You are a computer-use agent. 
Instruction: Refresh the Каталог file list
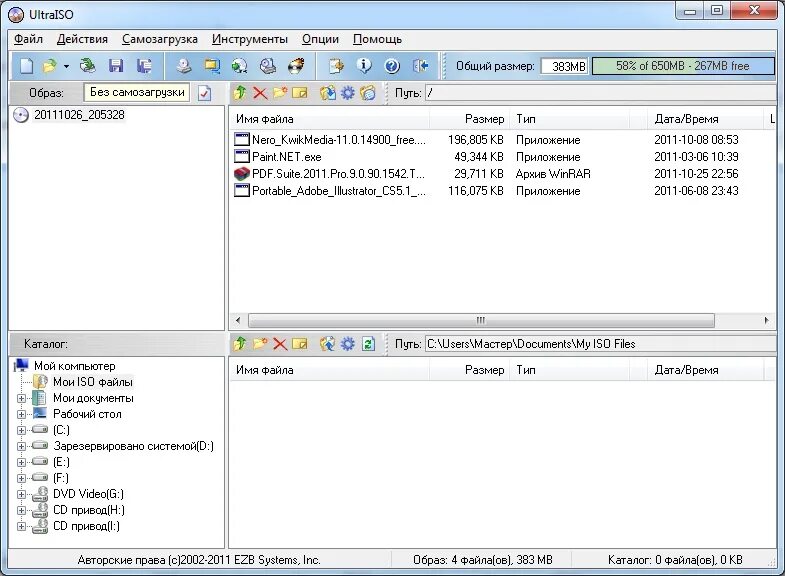pyautogui.click(x=368, y=344)
